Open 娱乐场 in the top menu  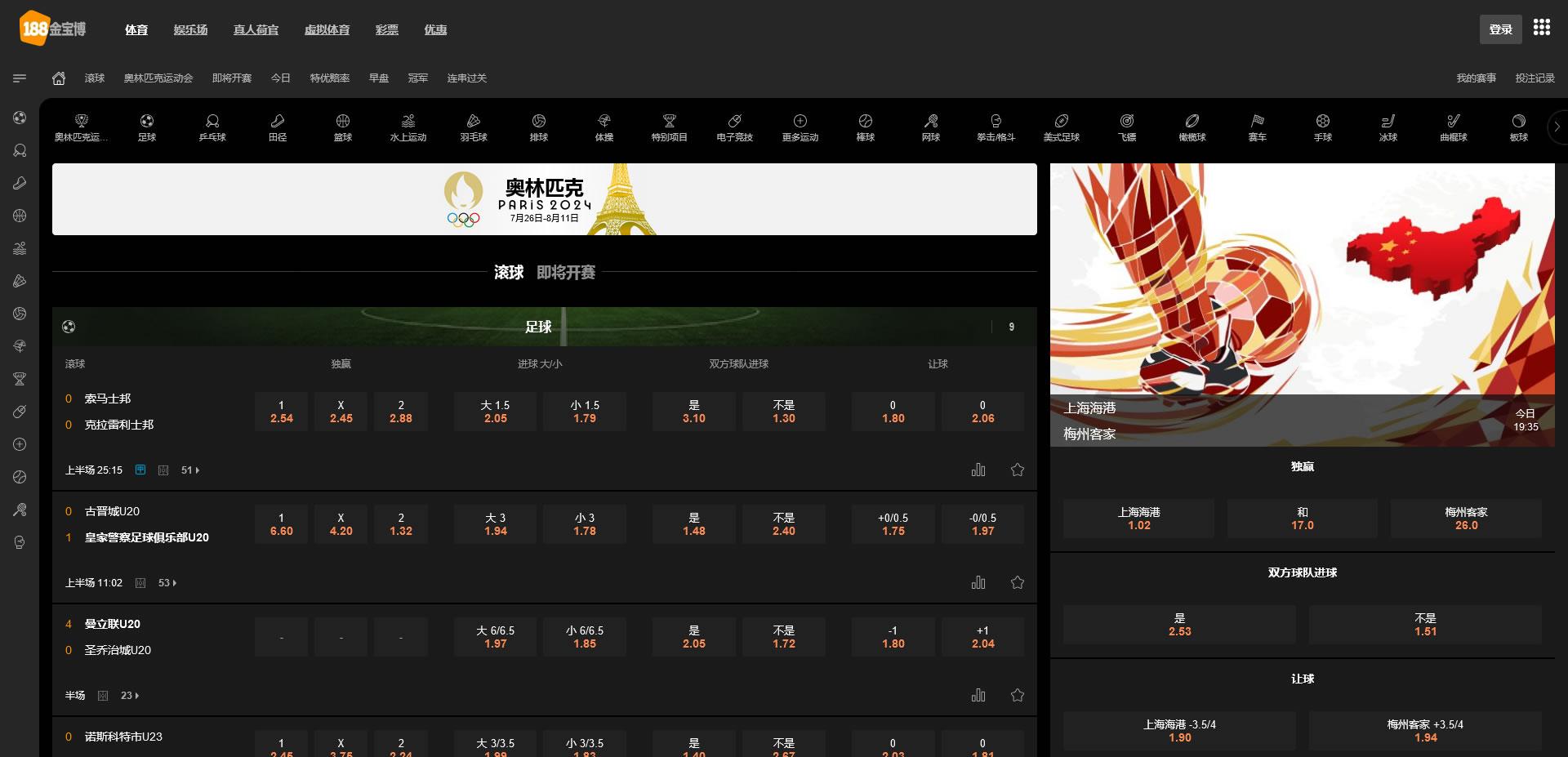click(190, 29)
